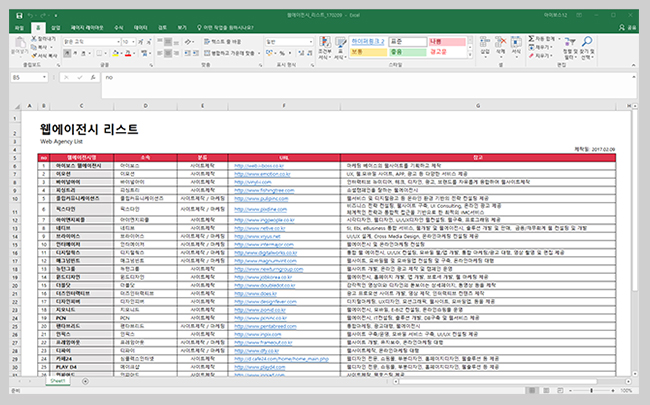Toggle Align Right horizontal alignment
Screen dimensions: 650x405
176,53
